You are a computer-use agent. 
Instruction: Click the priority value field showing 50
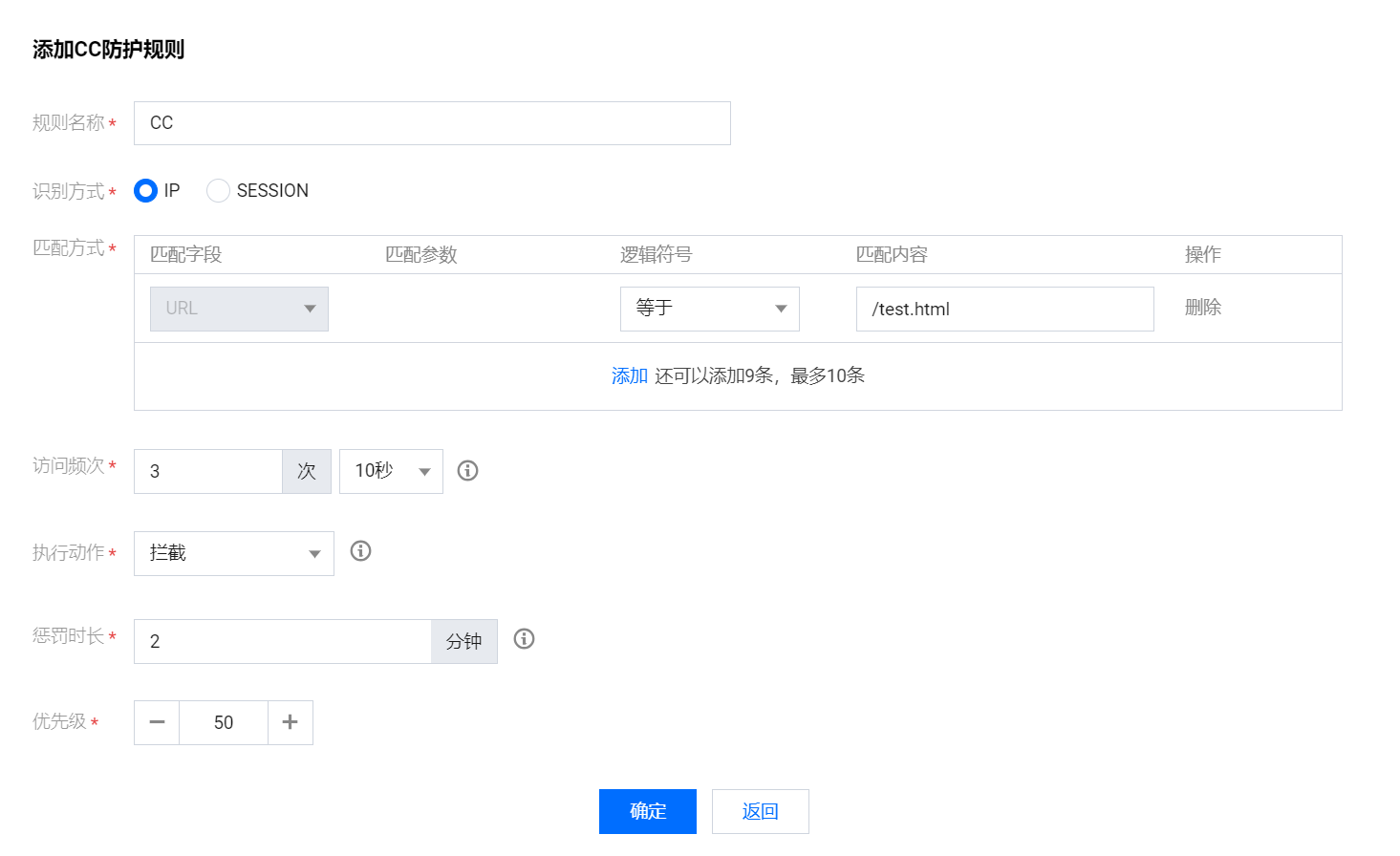click(x=224, y=722)
